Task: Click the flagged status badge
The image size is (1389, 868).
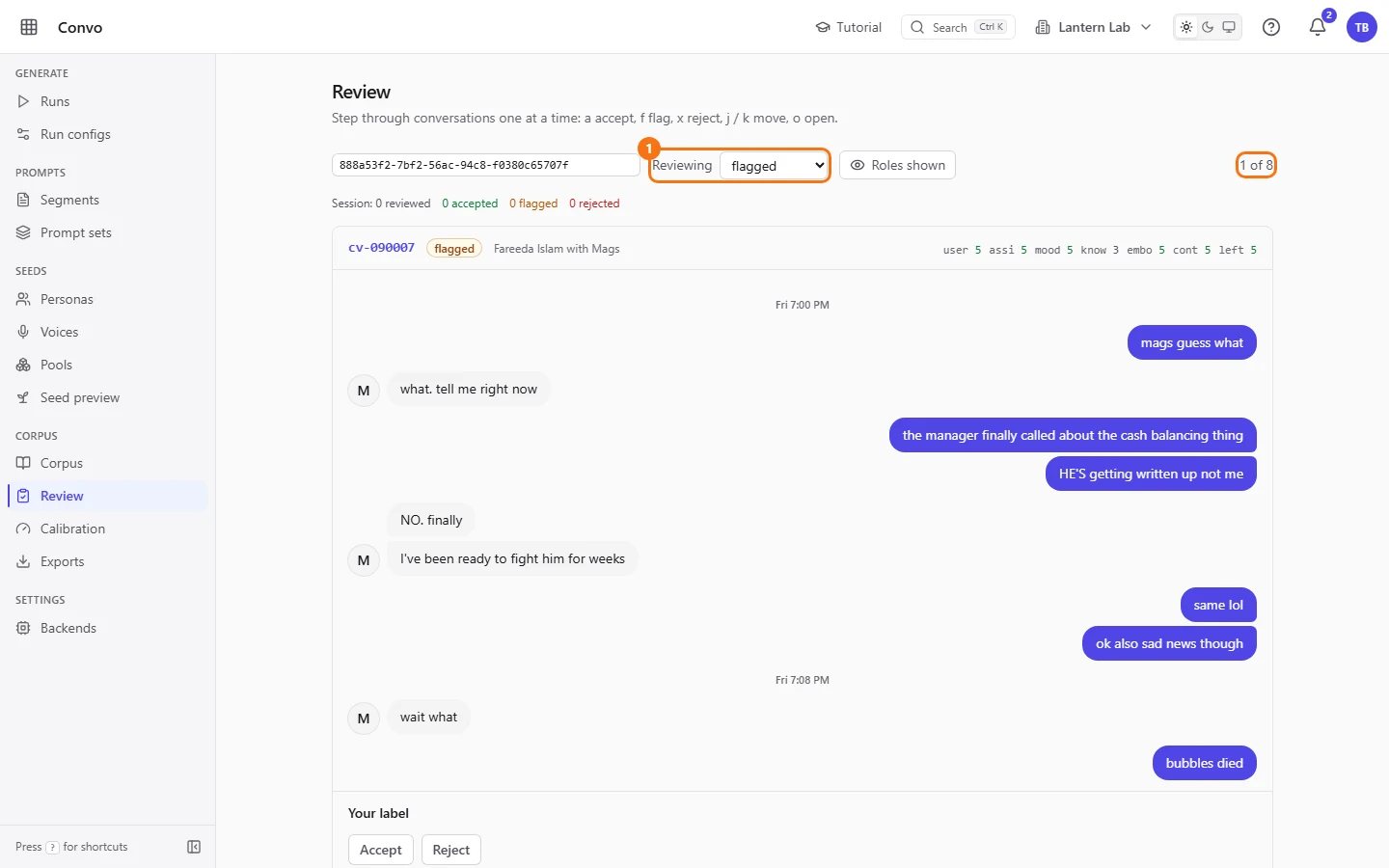Action: 454,249
